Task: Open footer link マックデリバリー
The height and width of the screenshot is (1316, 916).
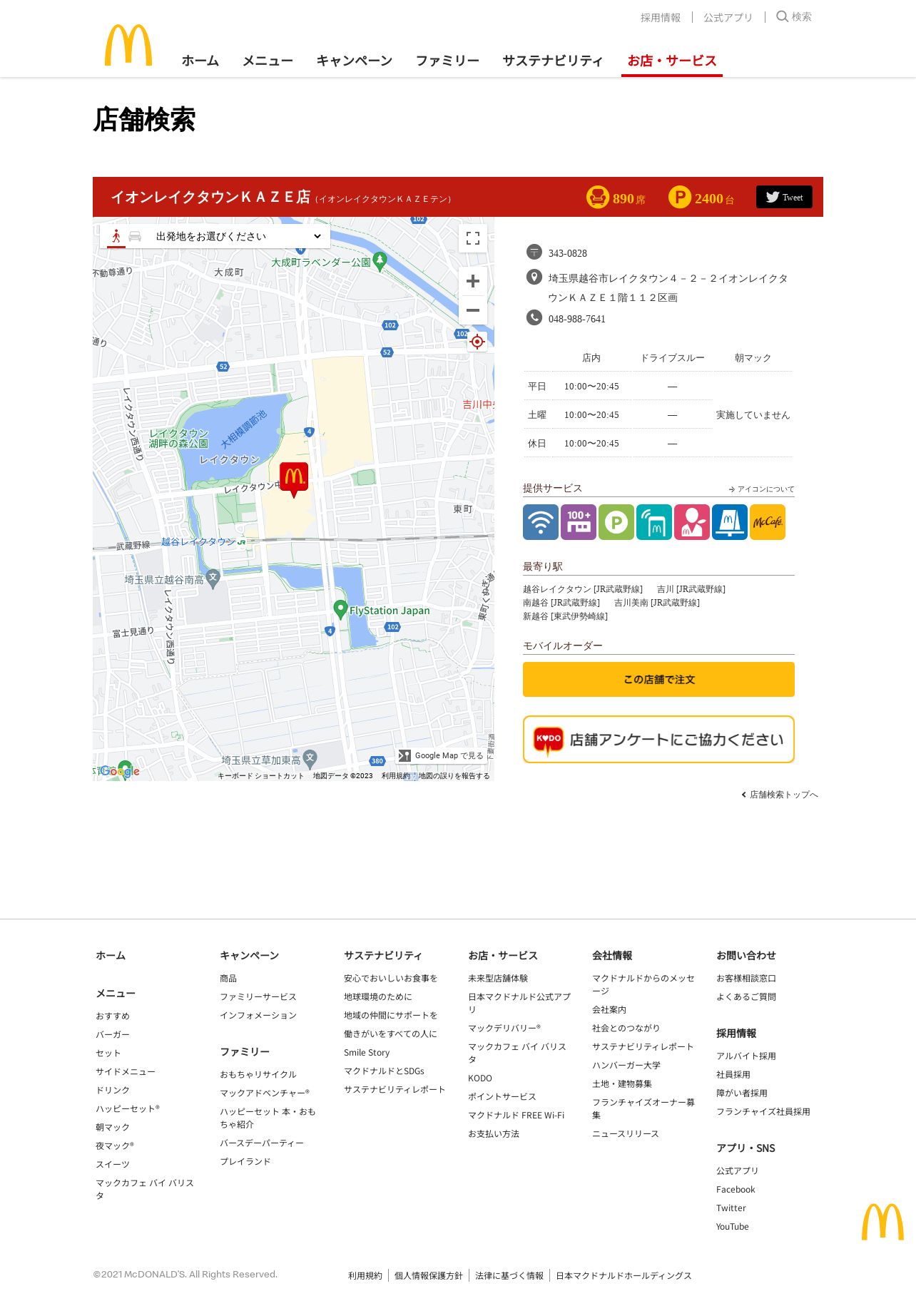Action: [x=504, y=1028]
